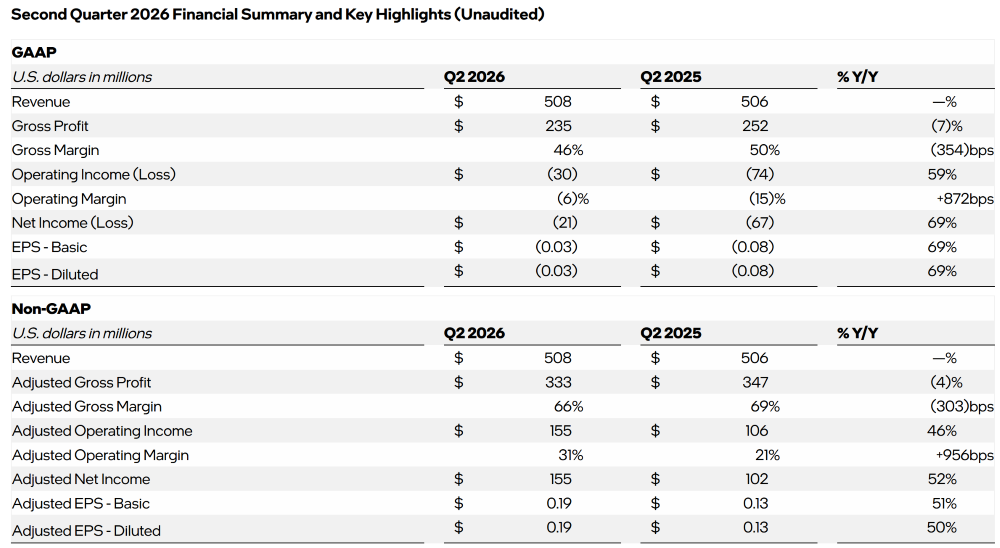Viewport: 1000px width, 548px height.
Task: Click the GAAP % Y/Y column header
Action: (x=857, y=77)
